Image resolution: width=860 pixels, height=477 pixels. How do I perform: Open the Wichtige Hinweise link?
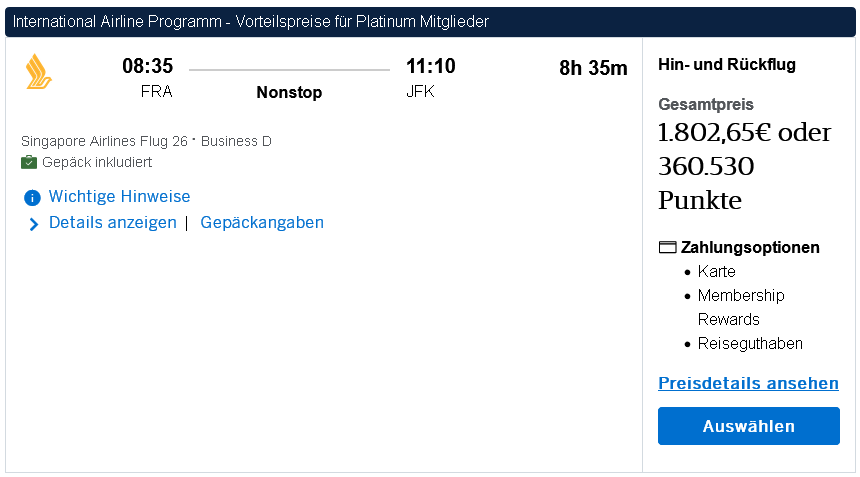(x=119, y=197)
